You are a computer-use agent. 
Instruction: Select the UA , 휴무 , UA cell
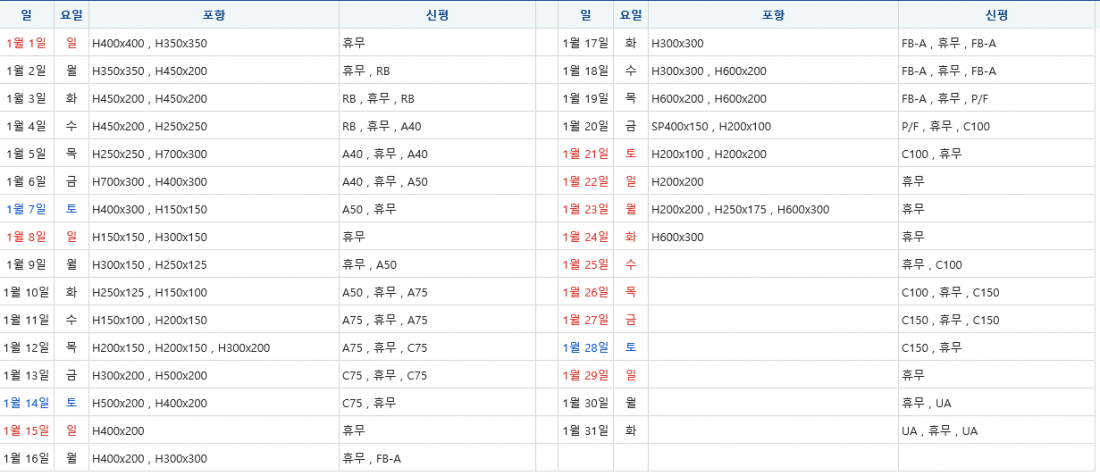tap(939, 430)
